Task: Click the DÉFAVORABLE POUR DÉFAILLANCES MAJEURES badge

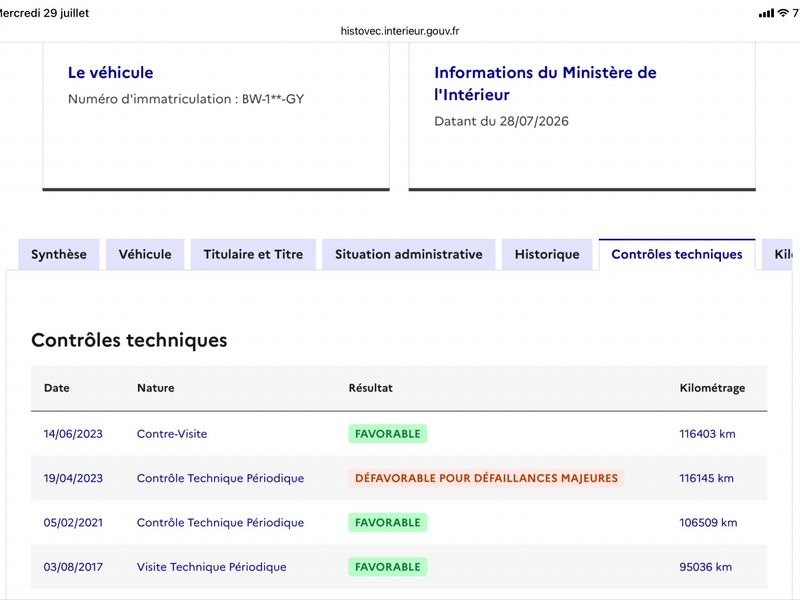Action: pyautogui.click(x=486, y=478)
